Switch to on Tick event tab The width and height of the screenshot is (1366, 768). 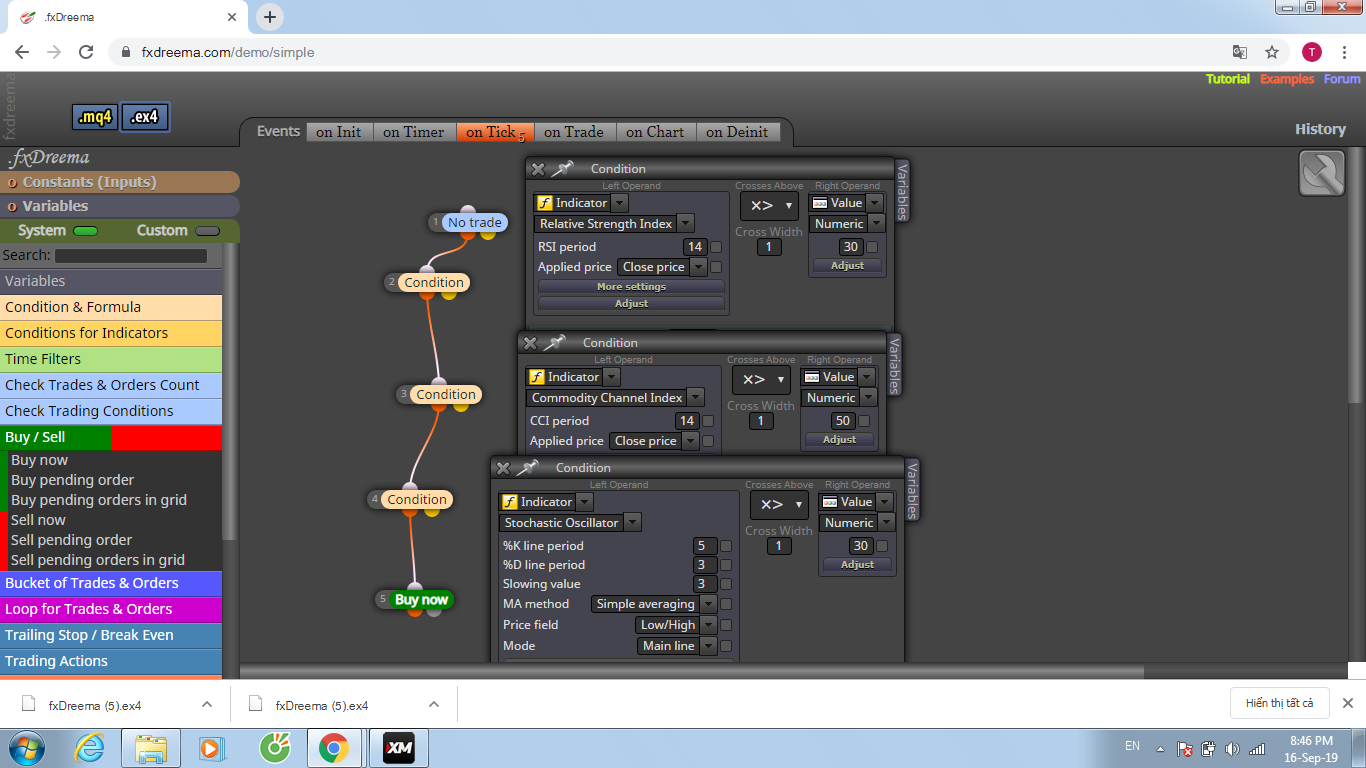click(x=495, y=132)
